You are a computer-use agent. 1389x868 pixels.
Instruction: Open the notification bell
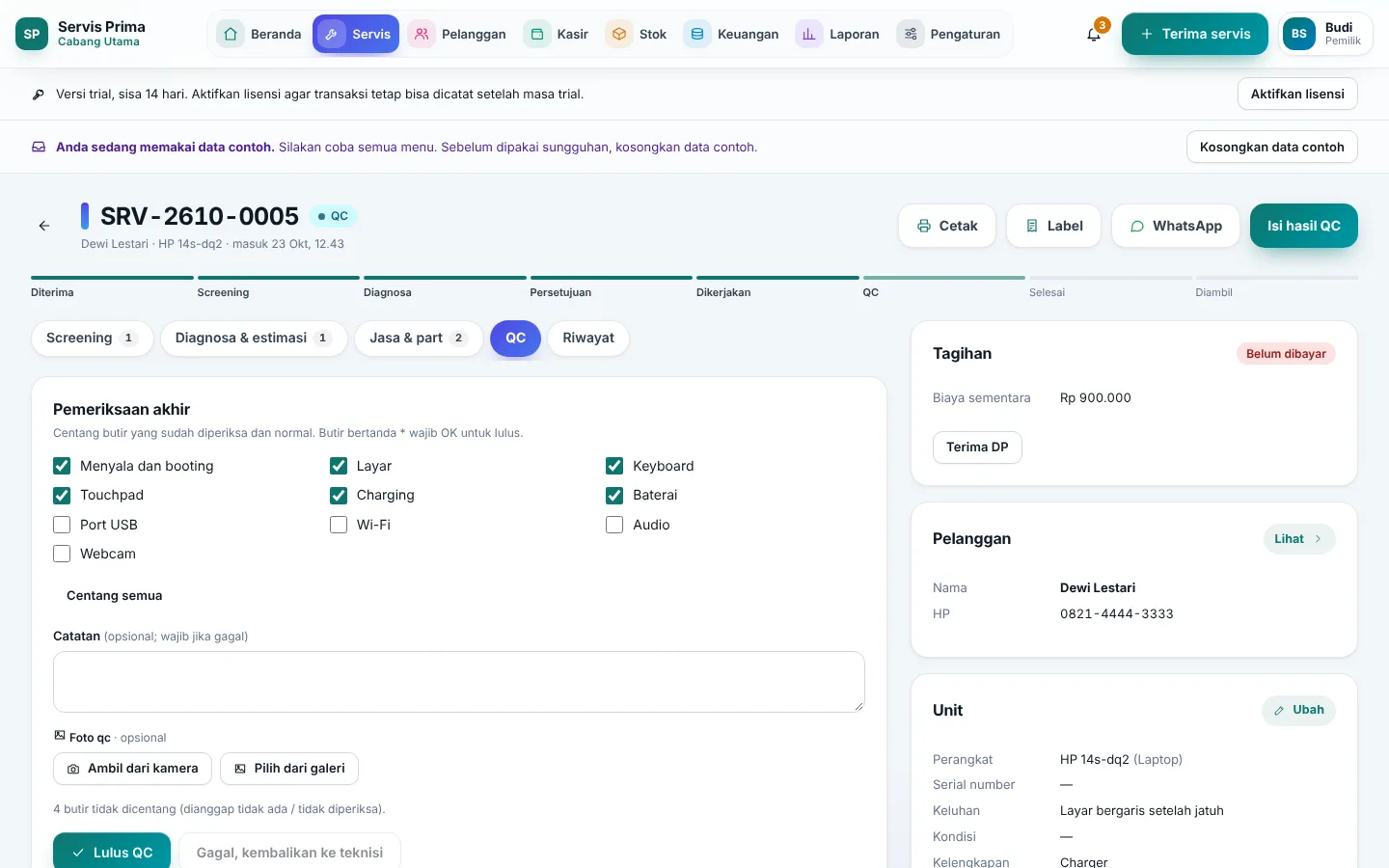click(x=1094, y=34)
